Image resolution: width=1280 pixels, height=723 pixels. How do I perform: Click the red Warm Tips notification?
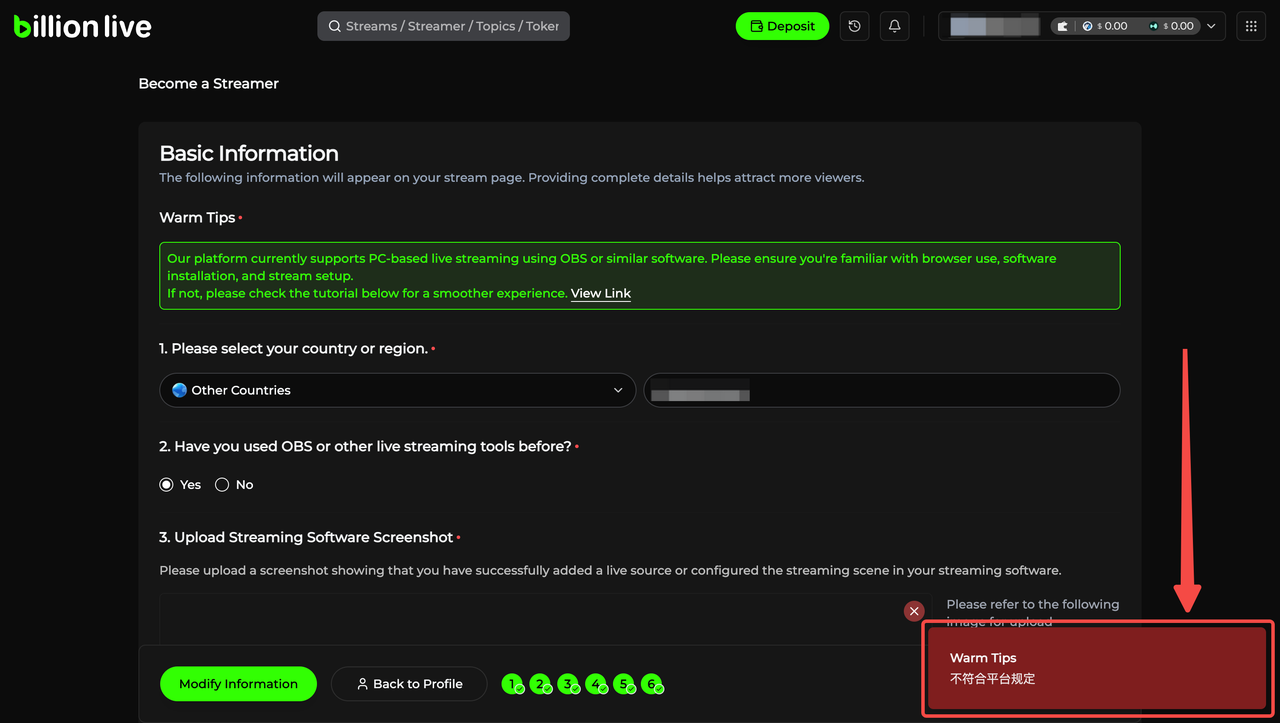[x=1097, y=668]
